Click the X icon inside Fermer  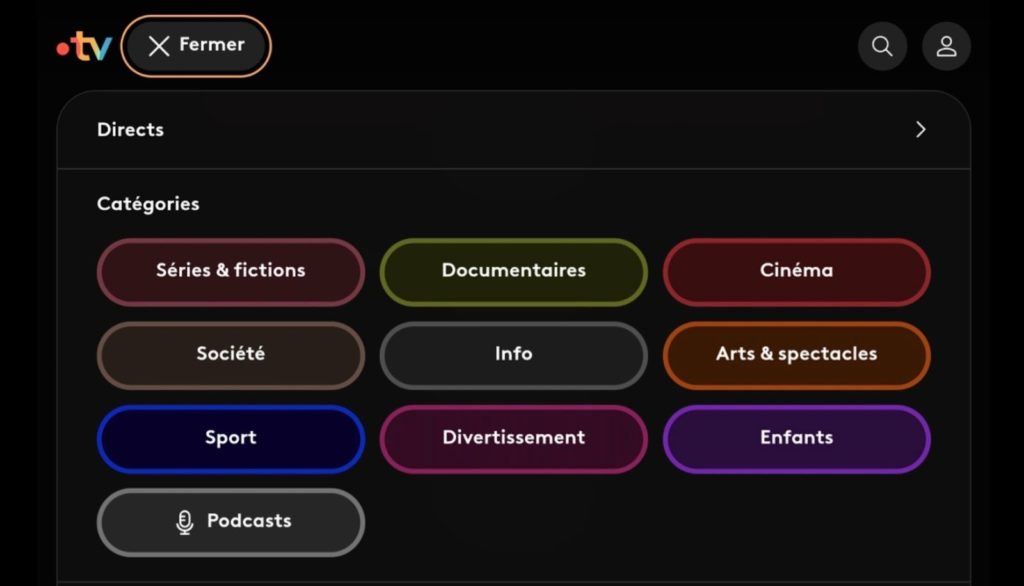click(158, 46)
